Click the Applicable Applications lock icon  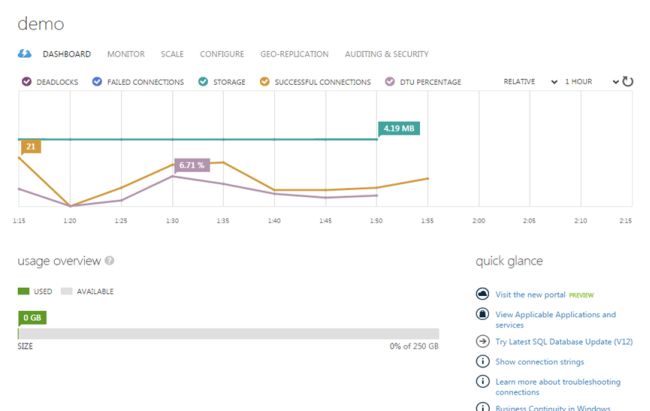pos(482,314)
